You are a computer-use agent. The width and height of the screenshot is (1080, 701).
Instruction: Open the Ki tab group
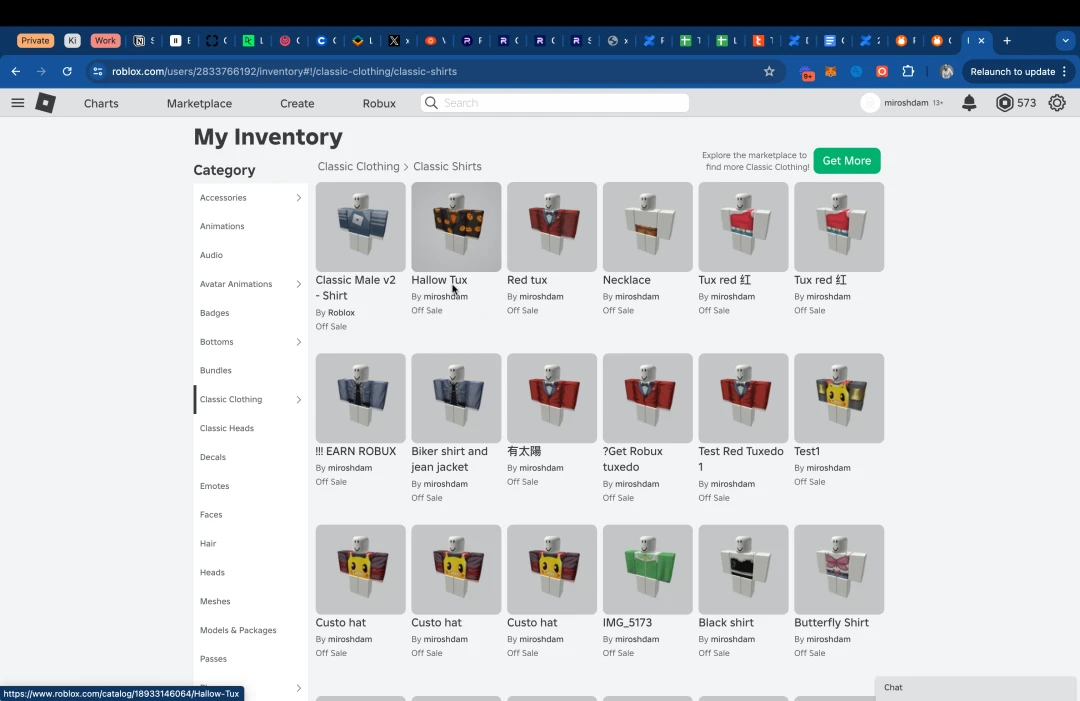tap(72, 41)
